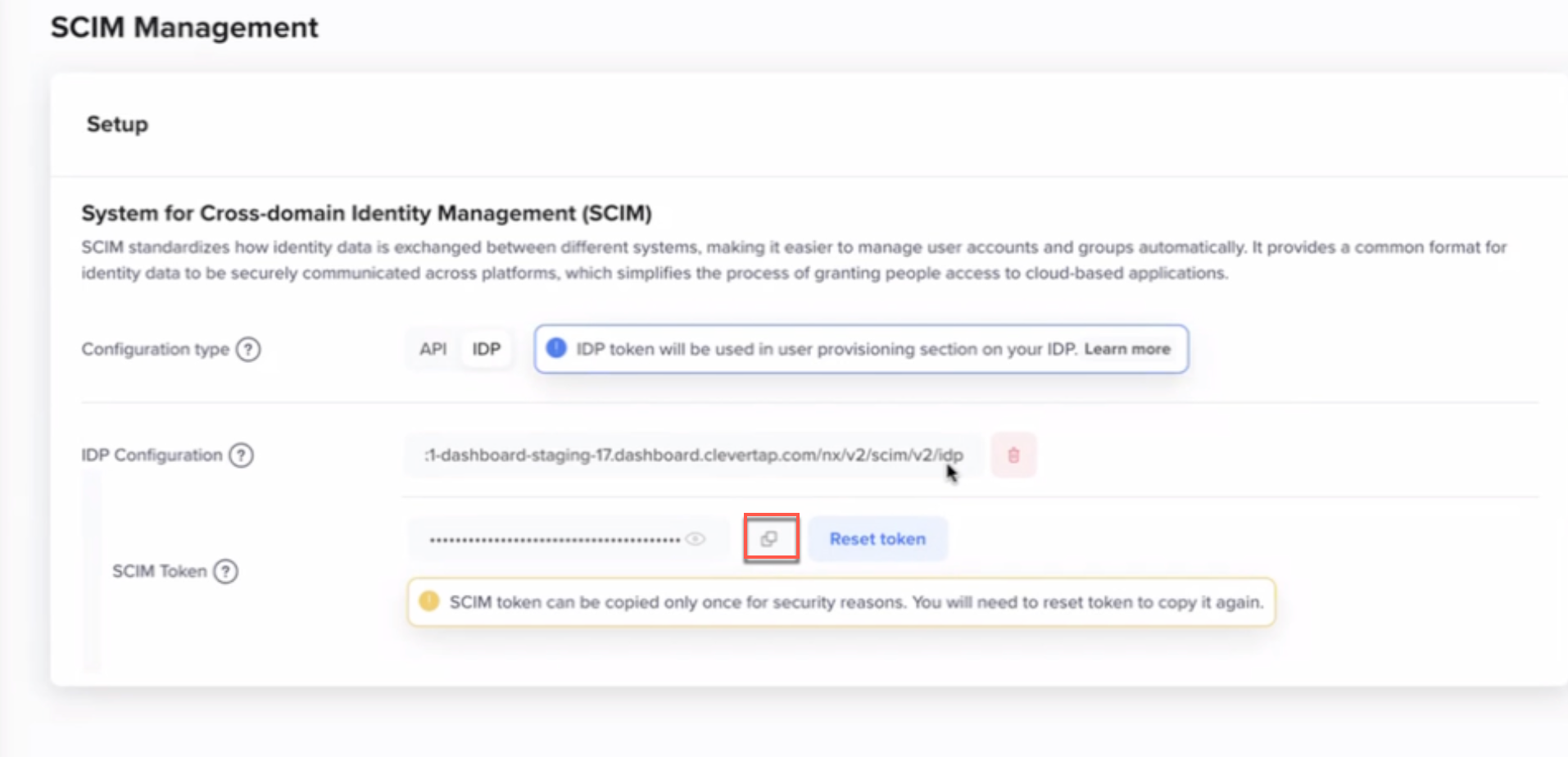Click the eye icon beside the masked token
This screenshot has height=757, width=1568.
[x=696, y=538]
